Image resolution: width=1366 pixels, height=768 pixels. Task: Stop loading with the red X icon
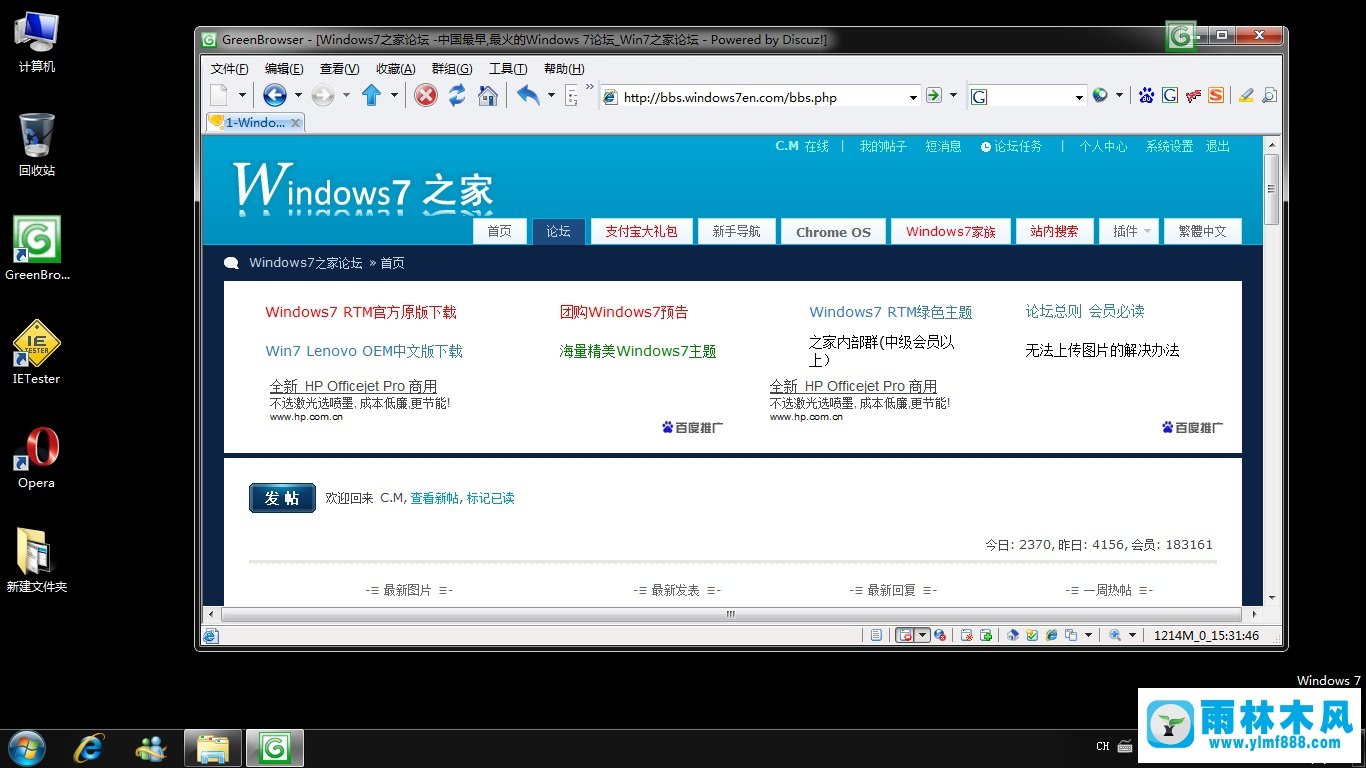[x=426, y=95]
